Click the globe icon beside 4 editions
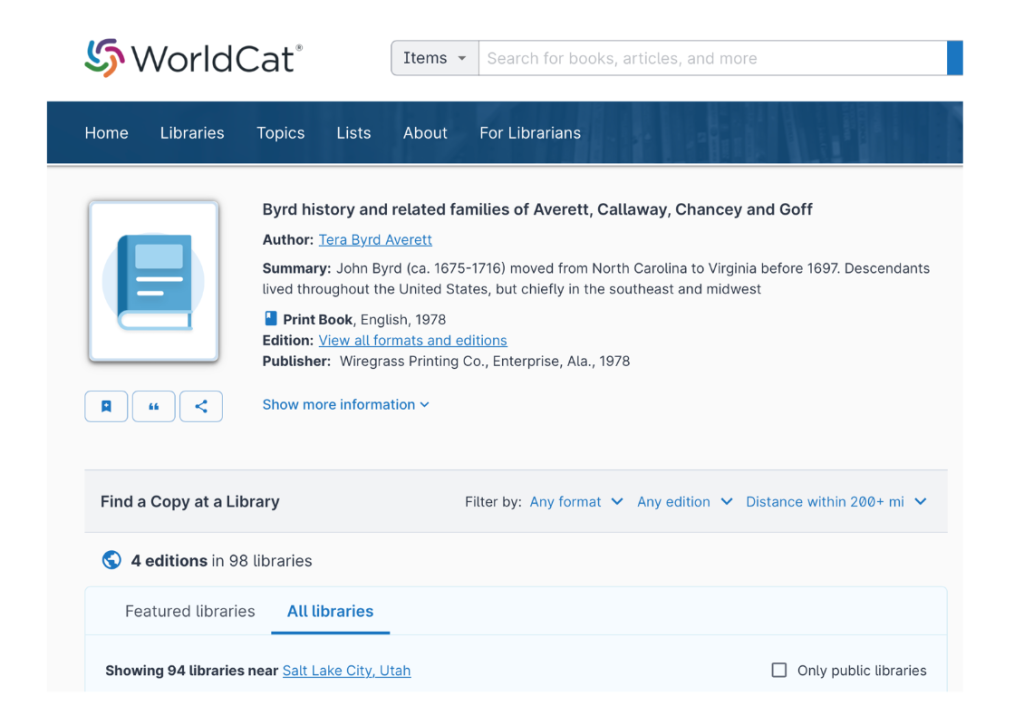This screenshot has width=1024, height=725. [112, 560]
